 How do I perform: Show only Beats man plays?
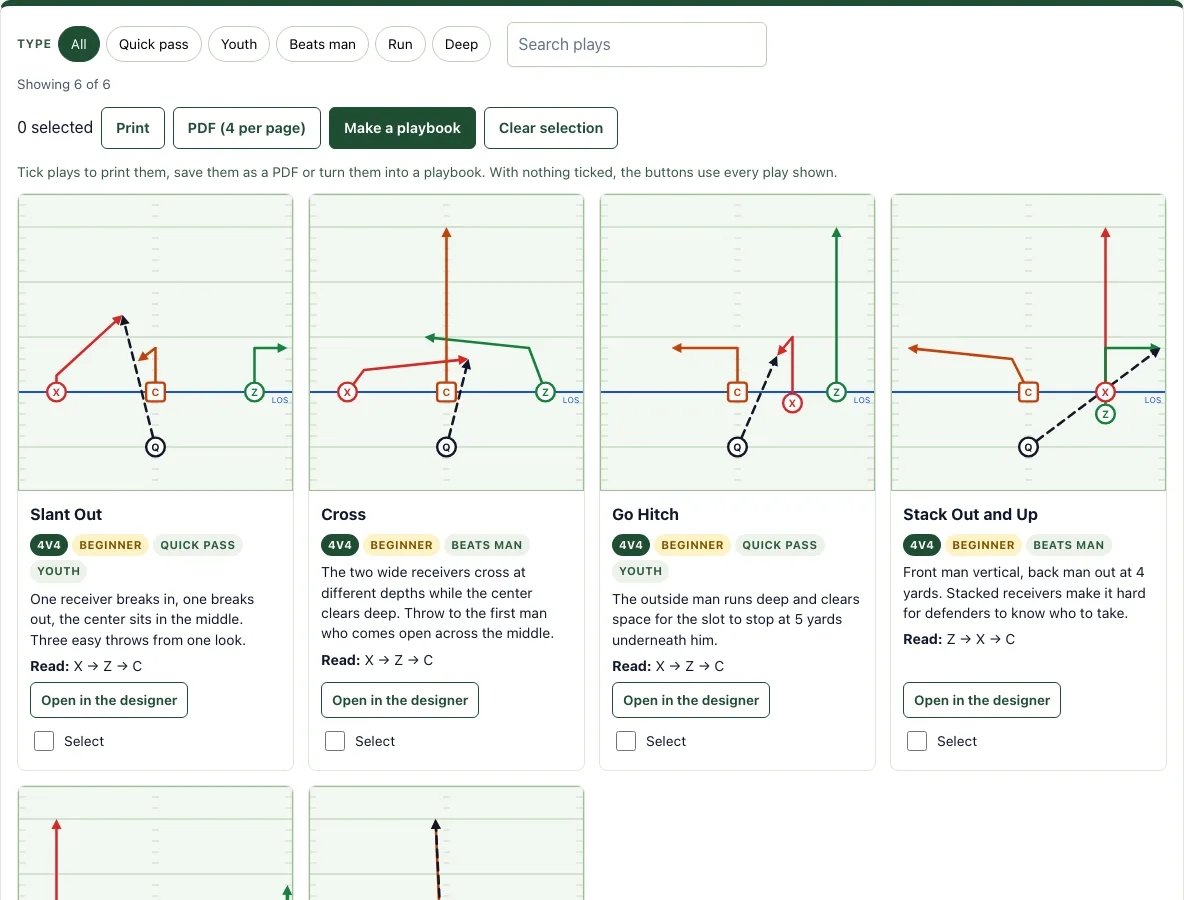[322, 45]
